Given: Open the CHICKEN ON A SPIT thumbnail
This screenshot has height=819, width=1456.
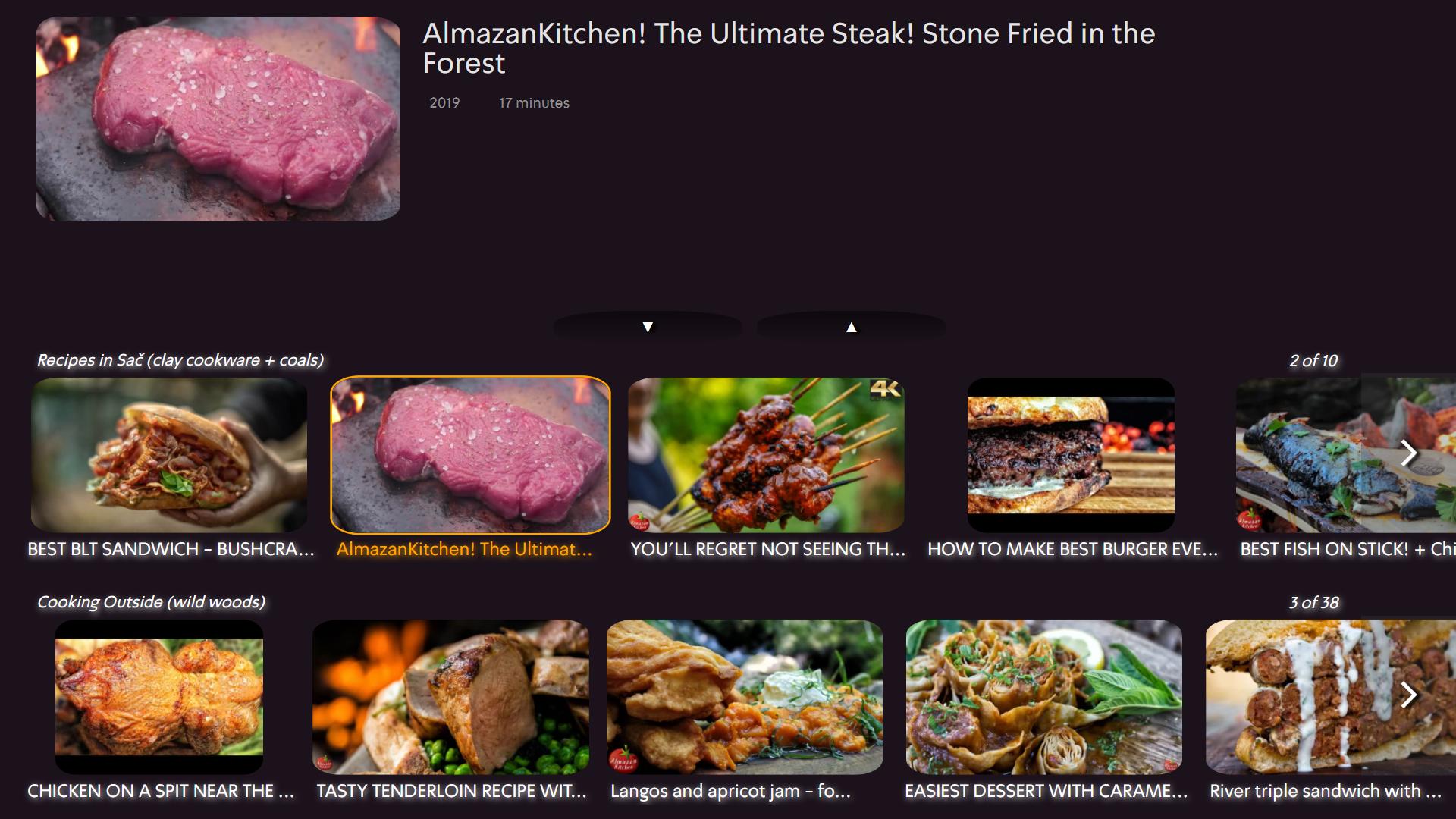Looking at the screenshot, I should click(159, 697).
